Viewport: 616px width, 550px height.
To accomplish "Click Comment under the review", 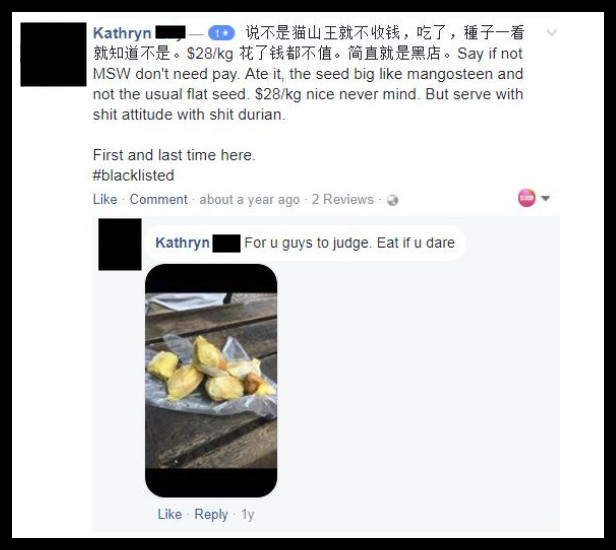I will tap(158, 199).
